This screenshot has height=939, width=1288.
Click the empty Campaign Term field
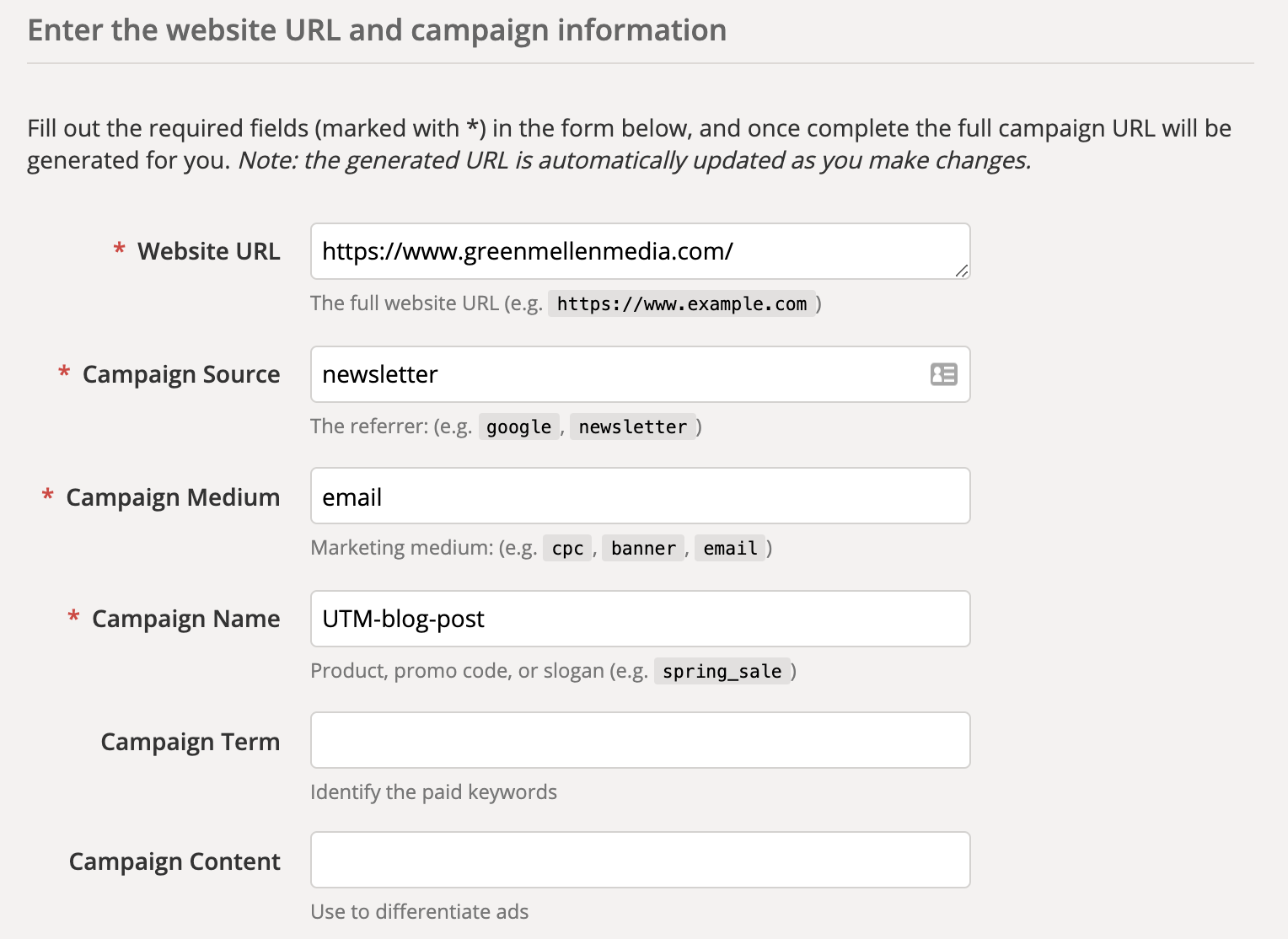(x=641, y=740)
